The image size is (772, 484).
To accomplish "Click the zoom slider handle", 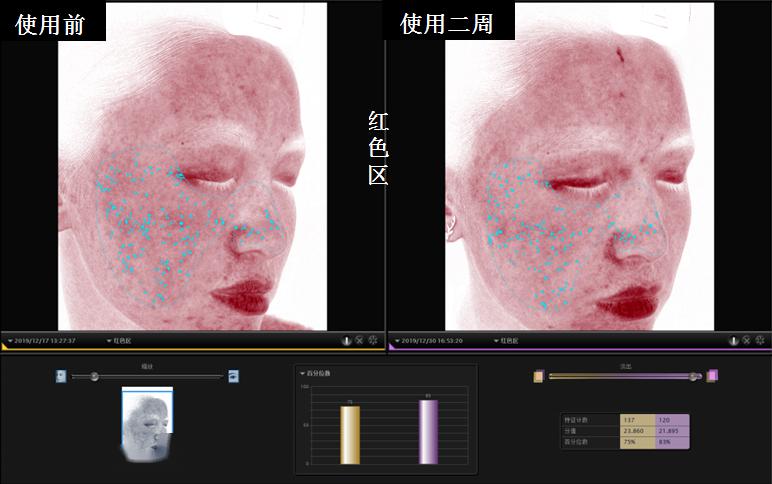I will 94,377.
